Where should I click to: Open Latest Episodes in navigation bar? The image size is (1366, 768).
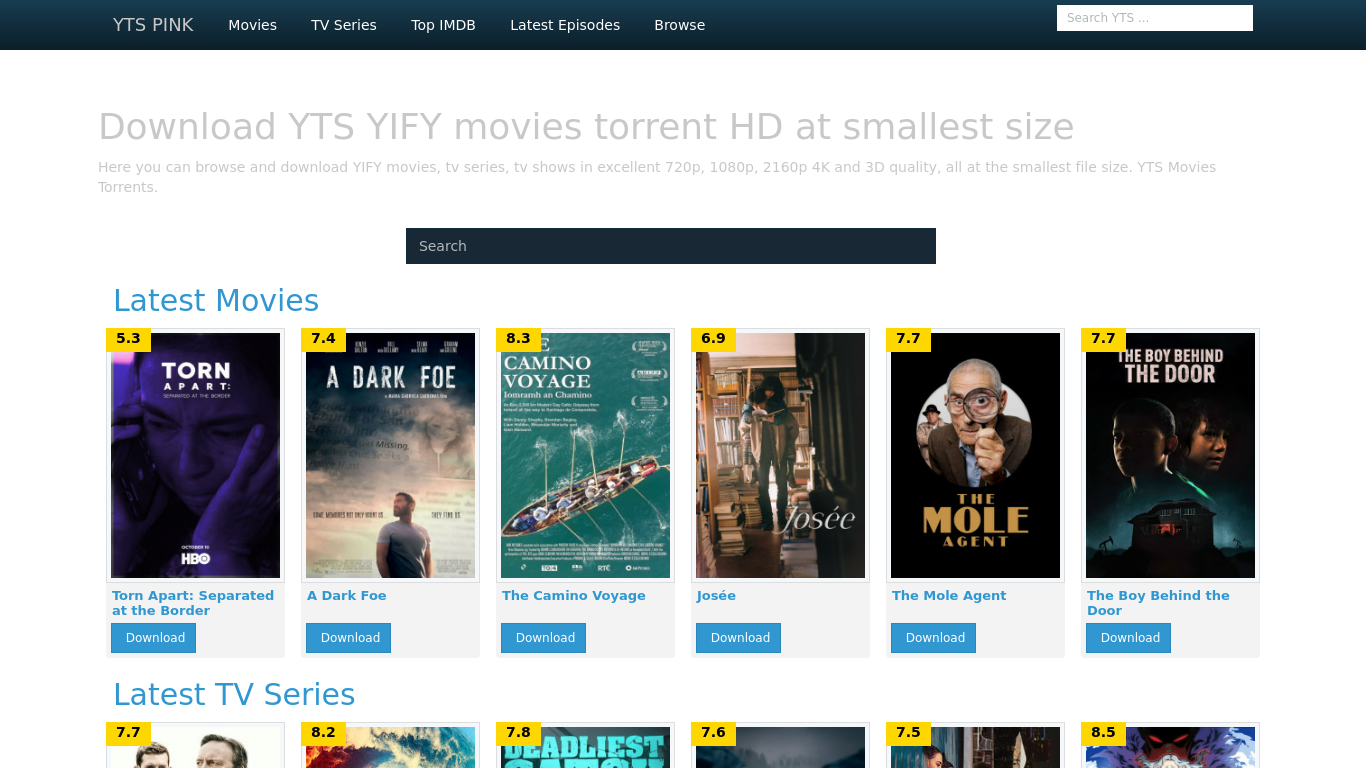coord(565,25)
